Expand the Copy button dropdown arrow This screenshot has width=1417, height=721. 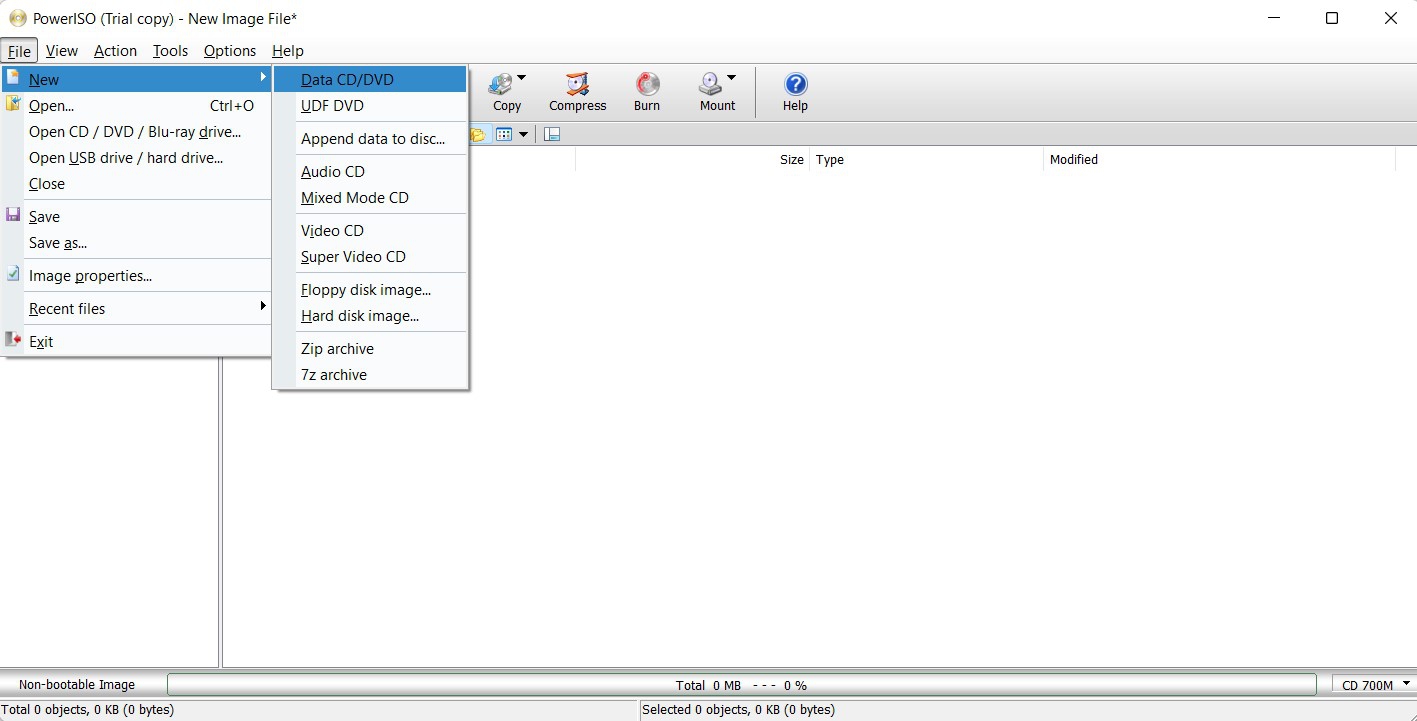tap(522, 78)
